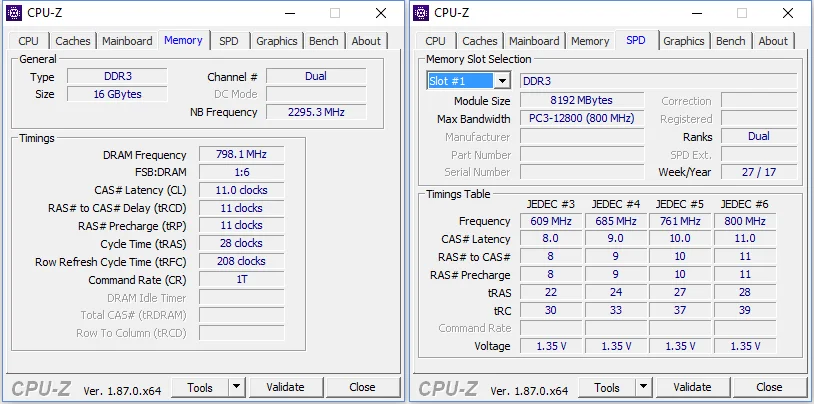Open the Bench tab in right window
Viewport: 814px width, 404px height.
(x=731, y=41)
